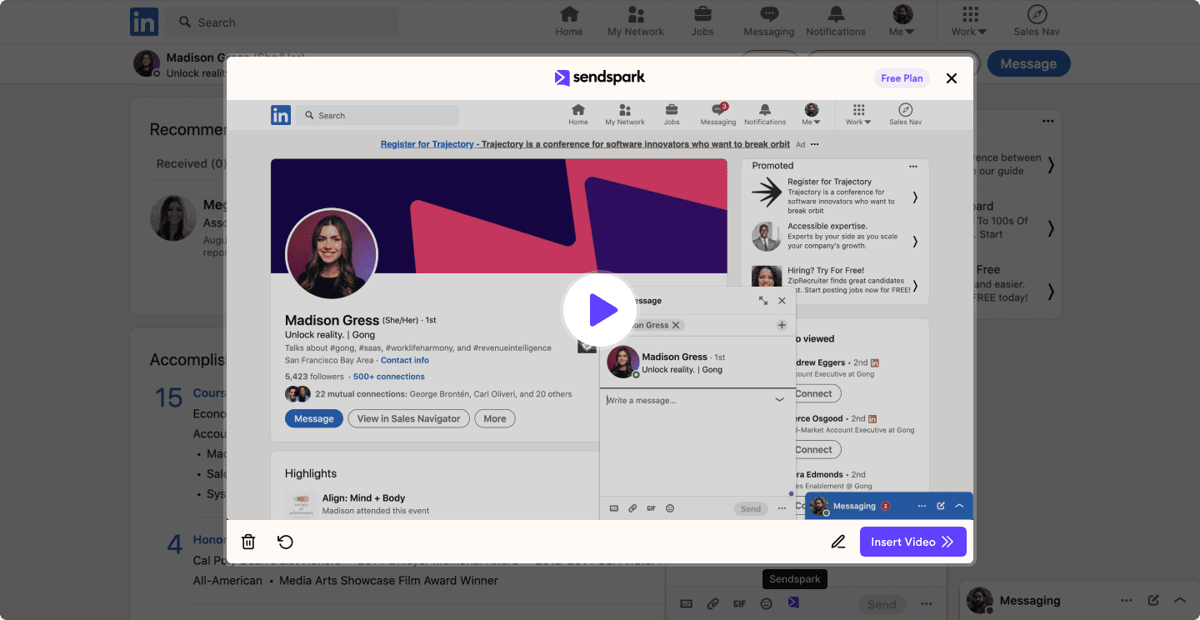Restart the recording using the redo icon
The image size is (1200, 620).
coord(285,541)
